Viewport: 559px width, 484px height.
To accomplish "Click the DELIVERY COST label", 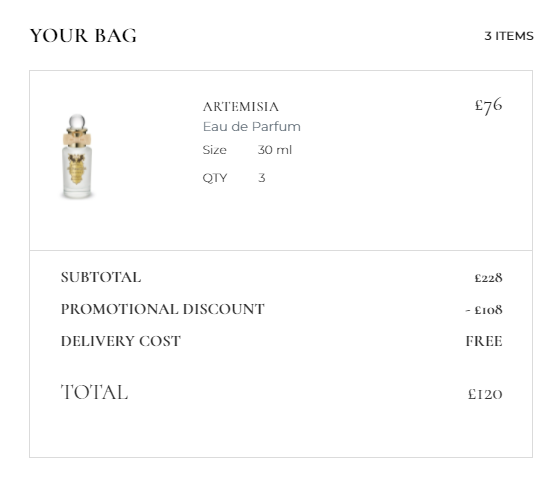I will coord(120,341).
